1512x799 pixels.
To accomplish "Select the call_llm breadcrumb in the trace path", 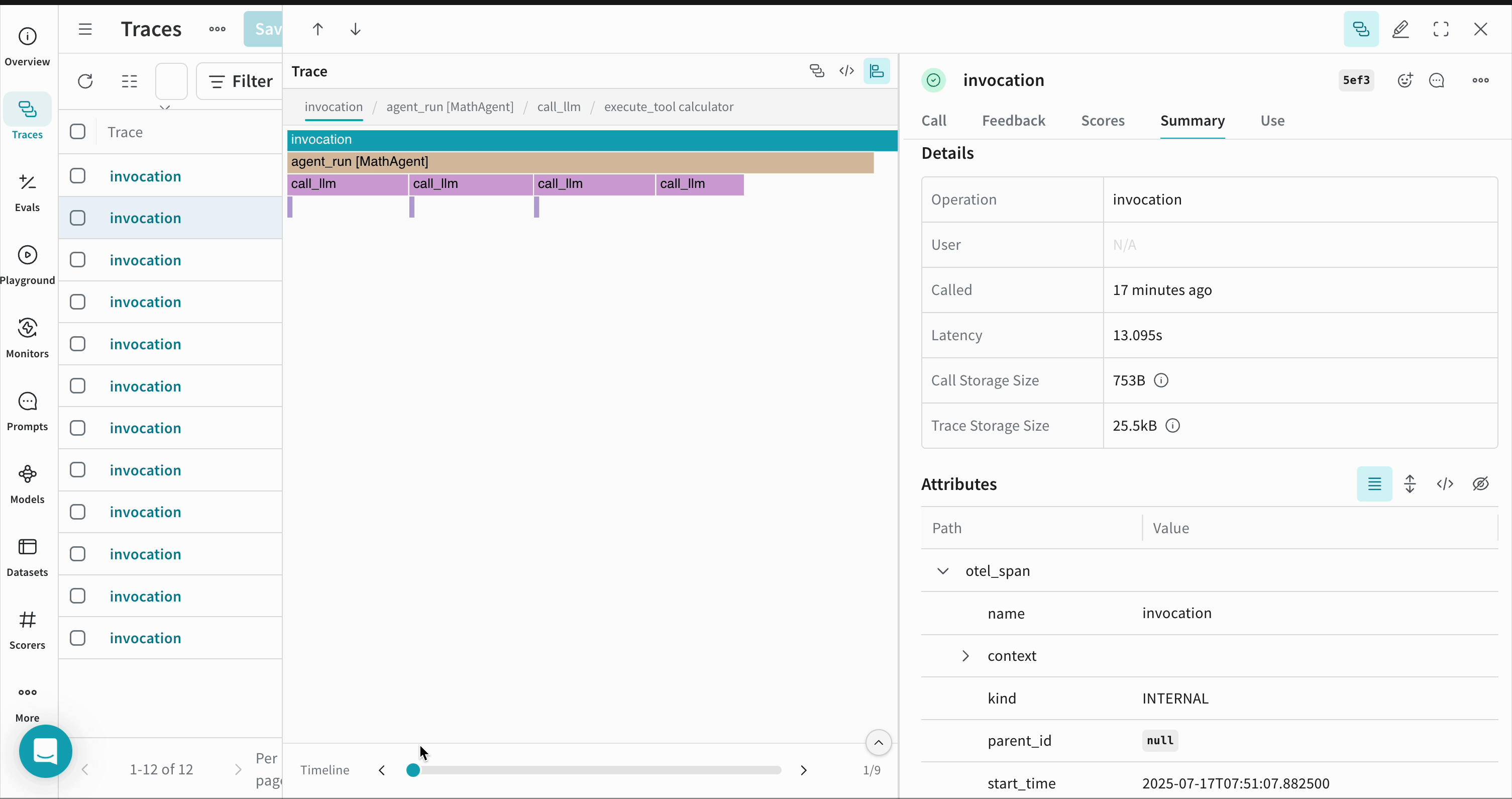I will [558, 107].
